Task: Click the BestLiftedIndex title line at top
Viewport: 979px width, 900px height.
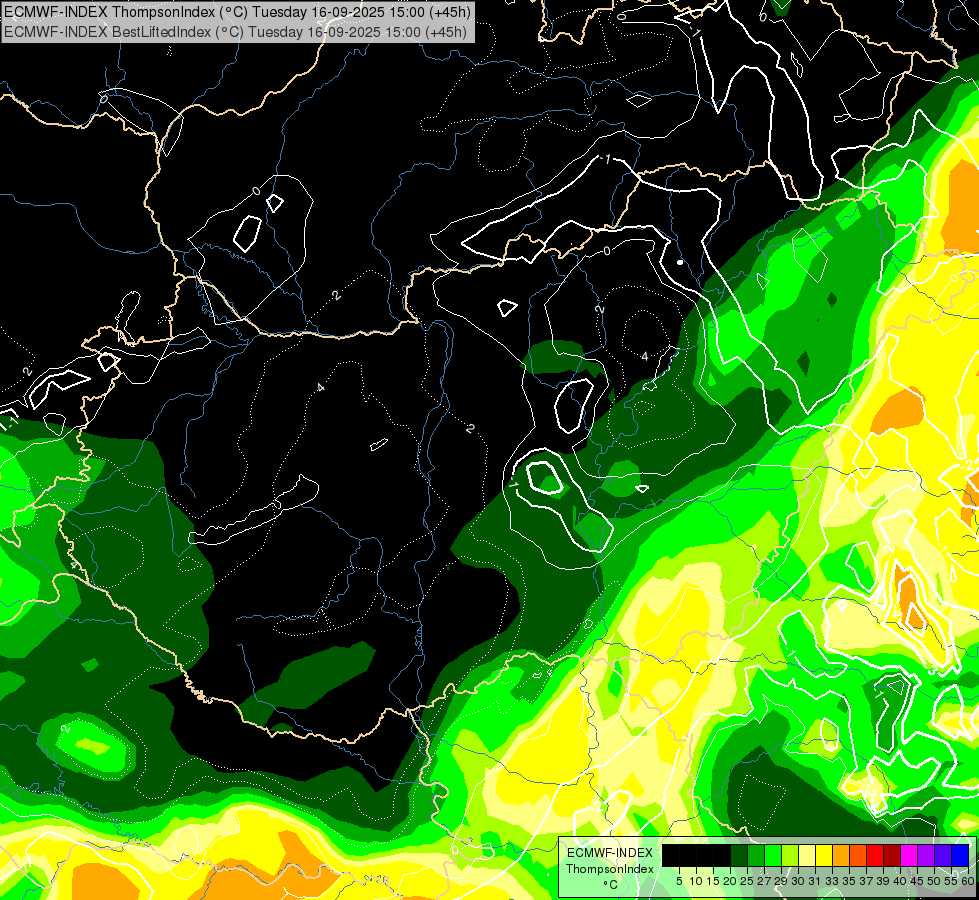Action: tap(235, 31)
